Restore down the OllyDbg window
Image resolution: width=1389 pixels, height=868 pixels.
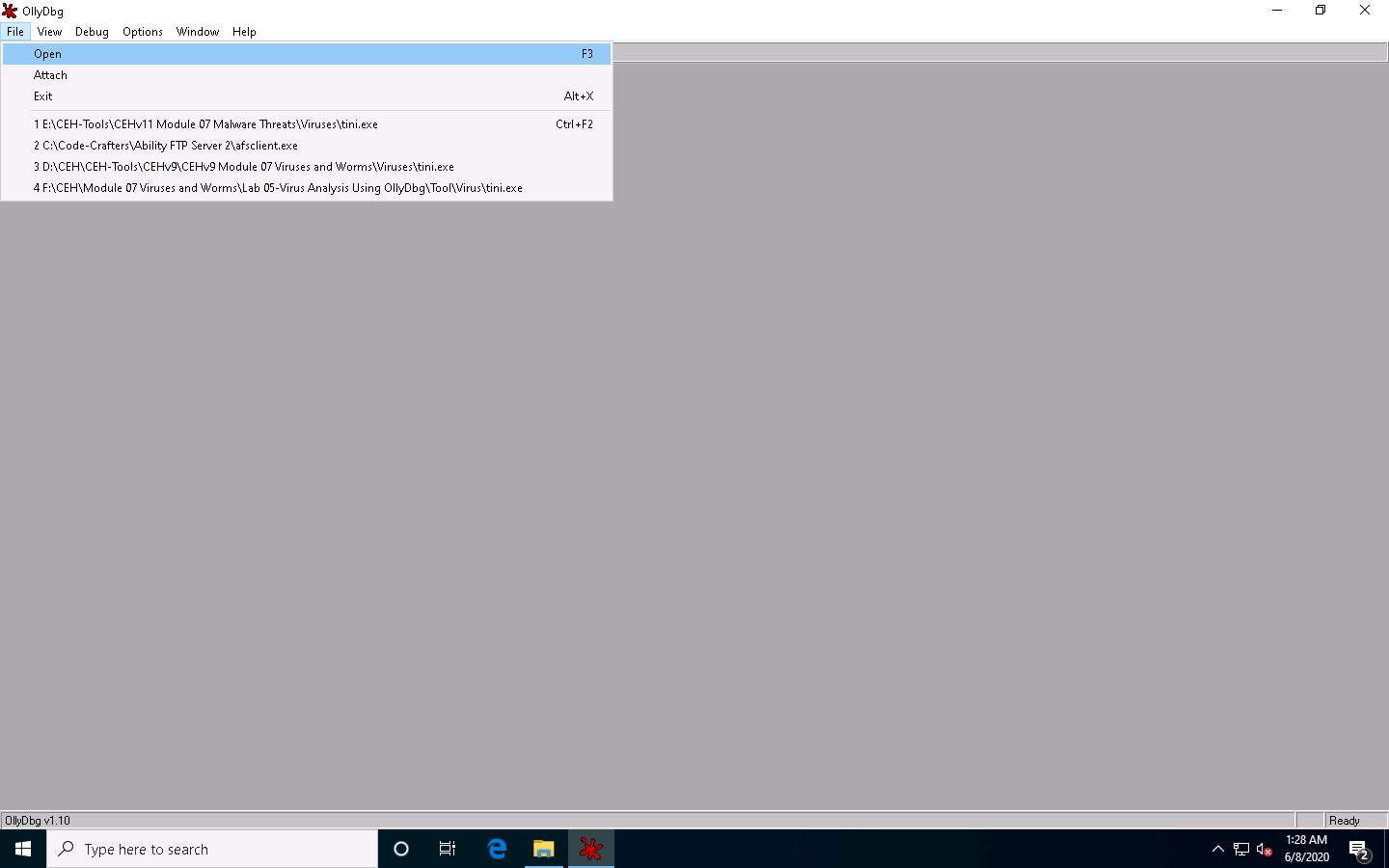click(1321, 11)
